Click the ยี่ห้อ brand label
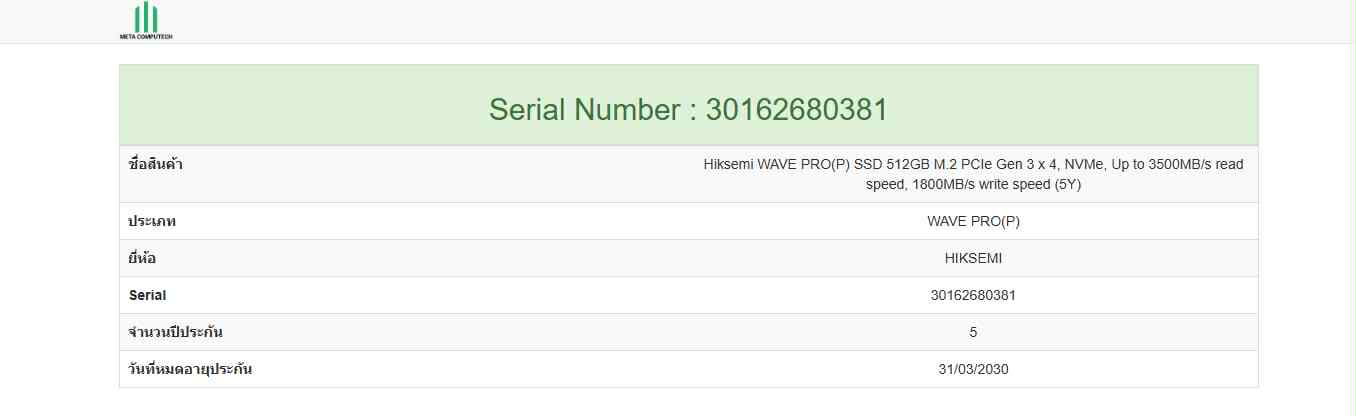Viewport: 1356px width, 416px height. [143, 258]
